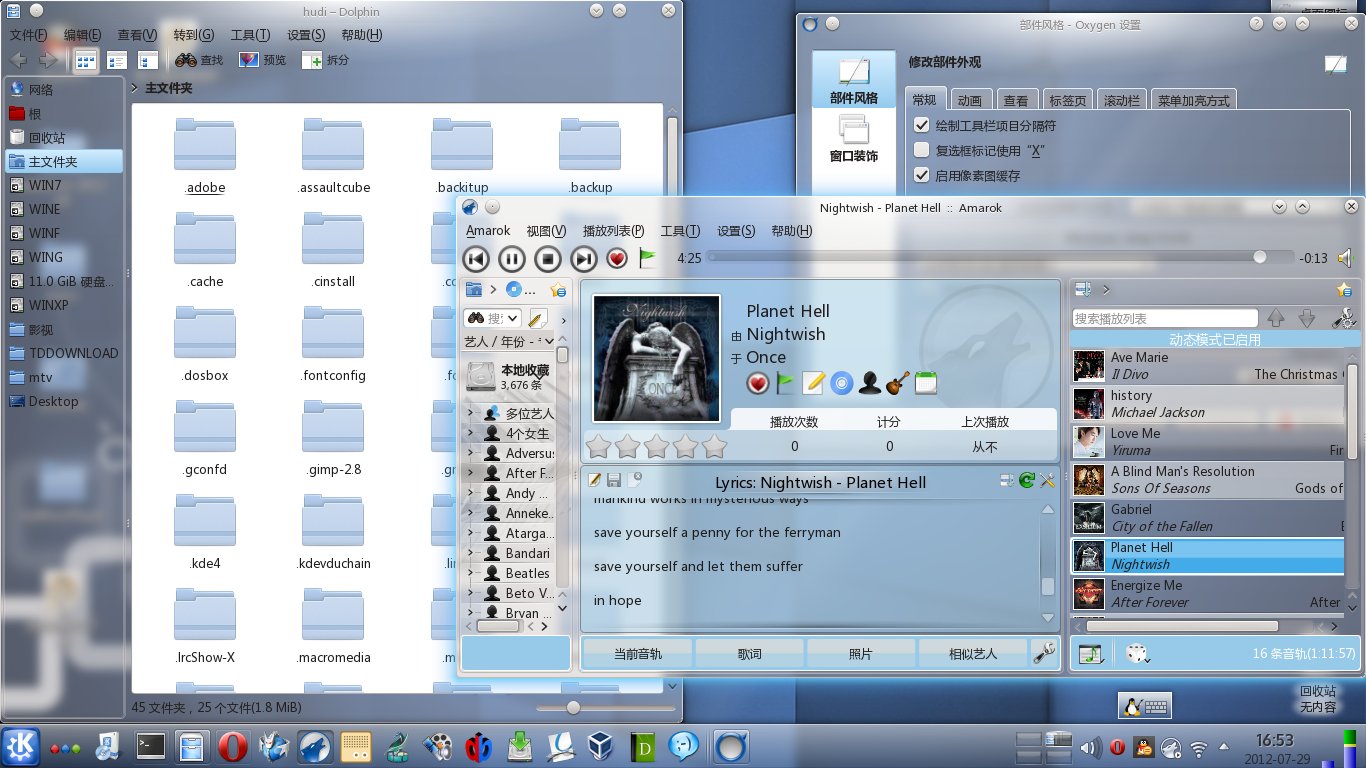Save lyrics with the floppy disk icon
Screen dimensions: 1366x768
tap(614, 481)
